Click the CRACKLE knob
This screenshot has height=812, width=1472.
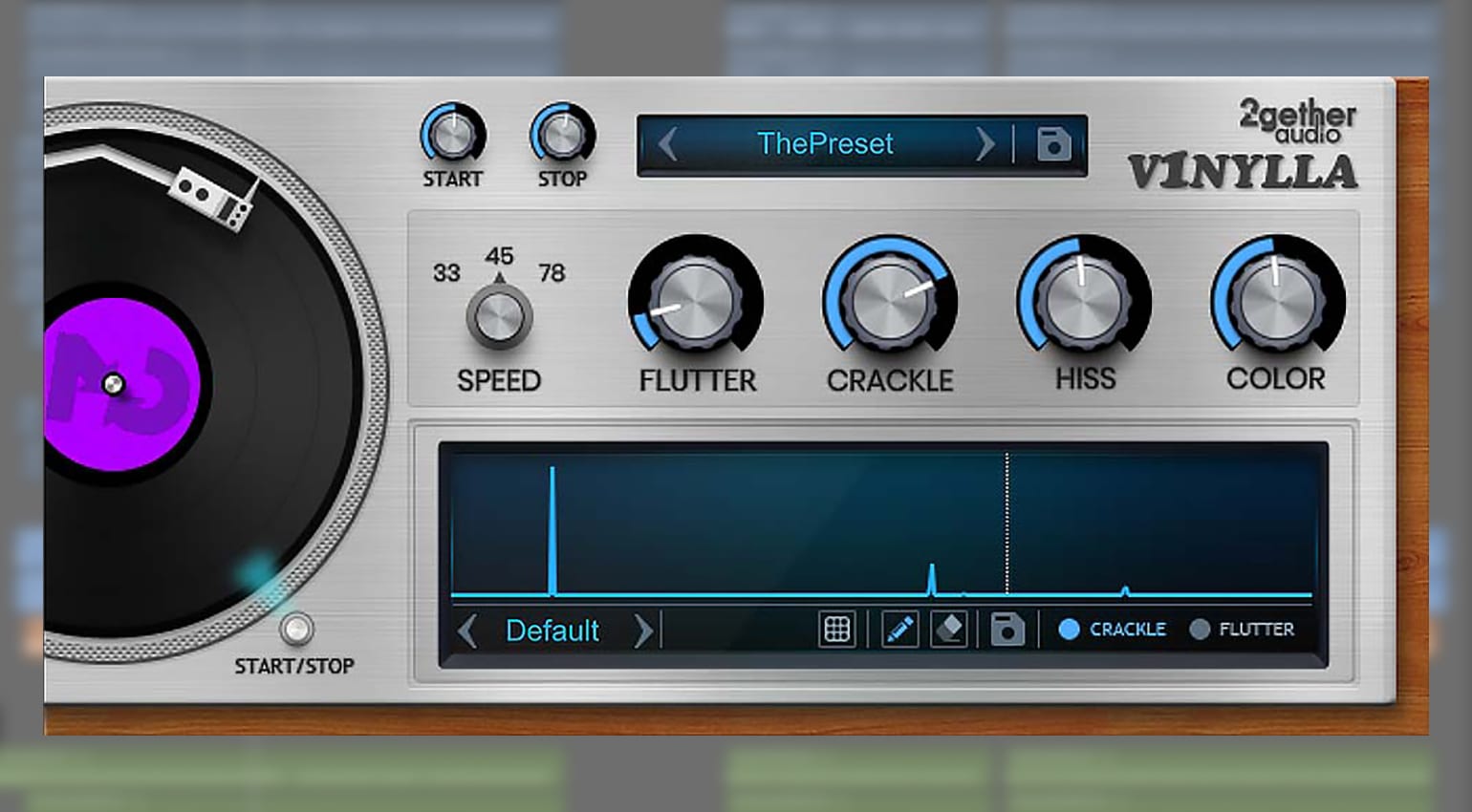coord(890,299)
